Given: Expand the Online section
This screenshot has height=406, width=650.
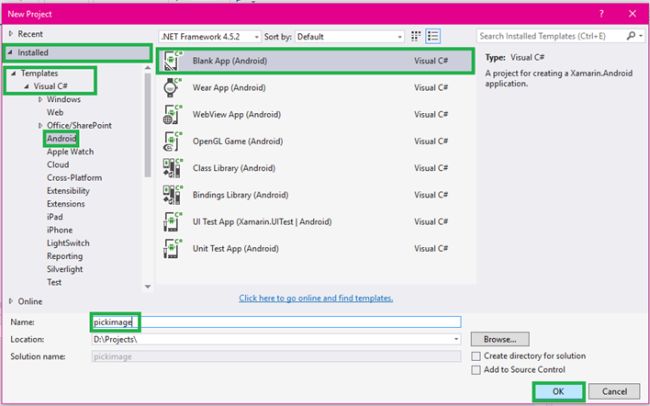Looking at the screenshot, I should pyautogui.click(x=11, y=301).
